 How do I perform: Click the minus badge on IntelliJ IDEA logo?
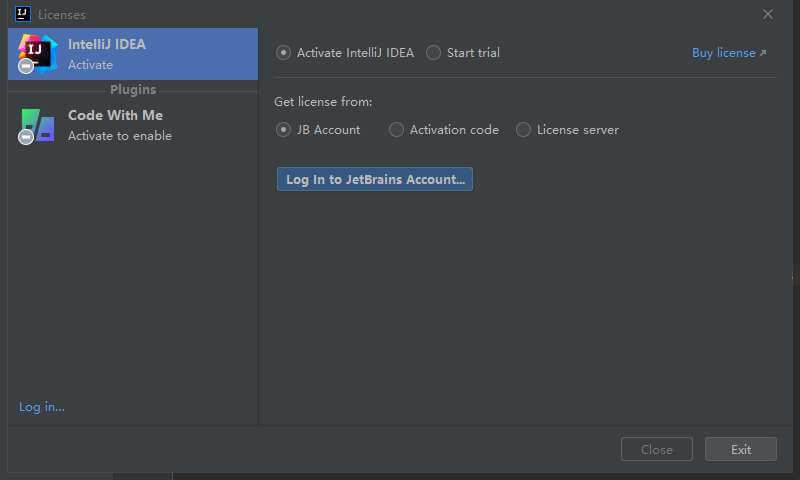pos(26,66)
